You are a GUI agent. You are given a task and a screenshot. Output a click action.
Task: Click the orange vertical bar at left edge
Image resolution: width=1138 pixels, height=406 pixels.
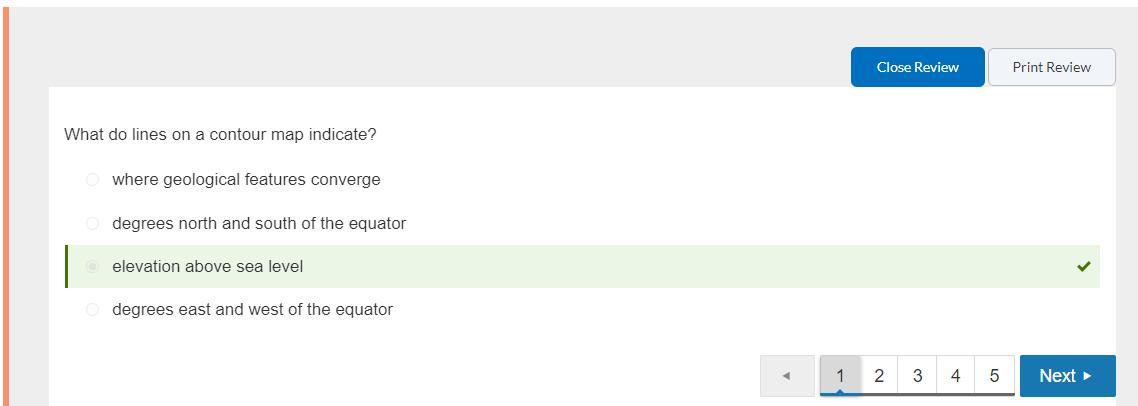coord(5,200)
